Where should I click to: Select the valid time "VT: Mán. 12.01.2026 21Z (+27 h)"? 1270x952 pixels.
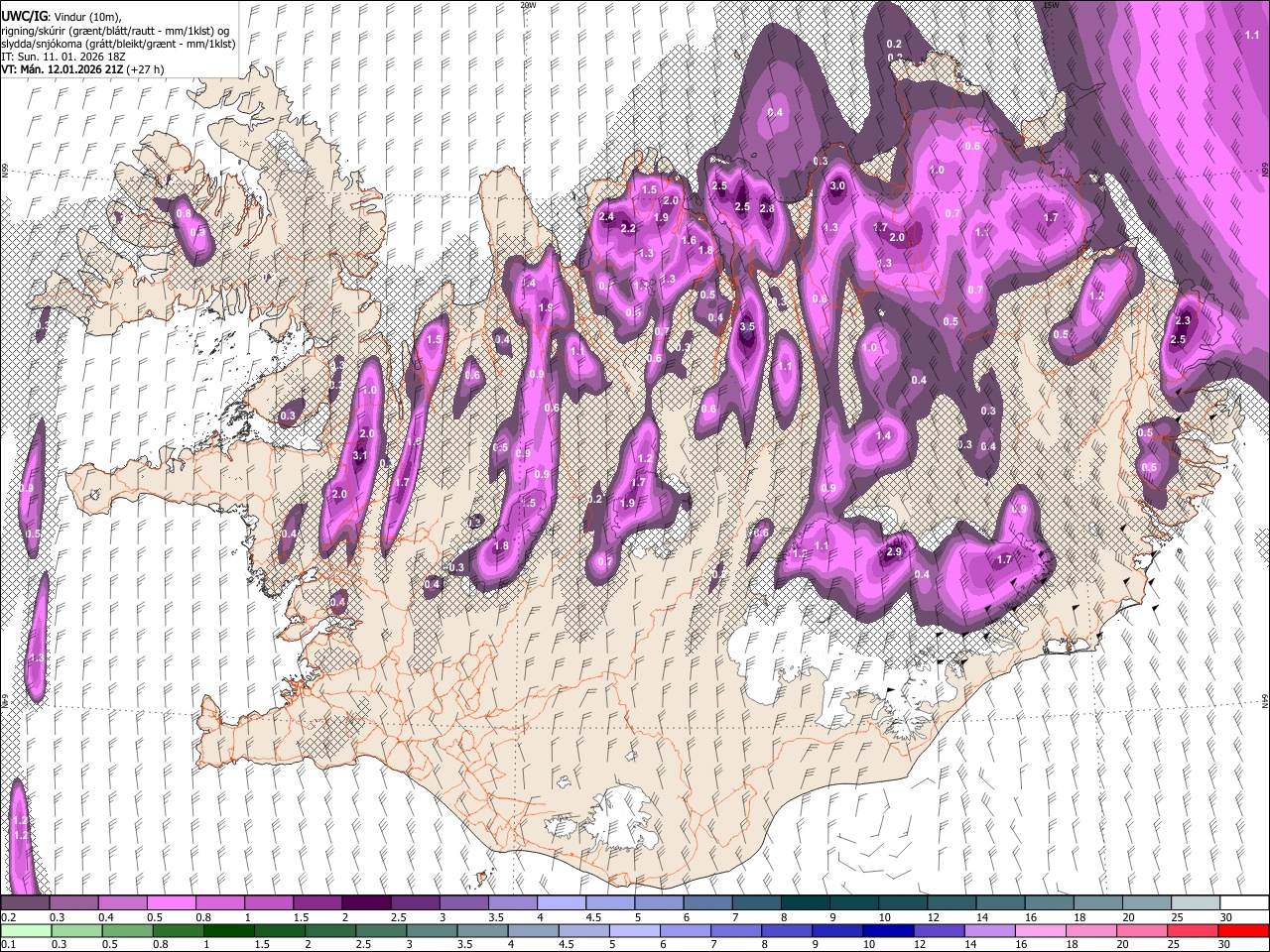tap(82, 69)
